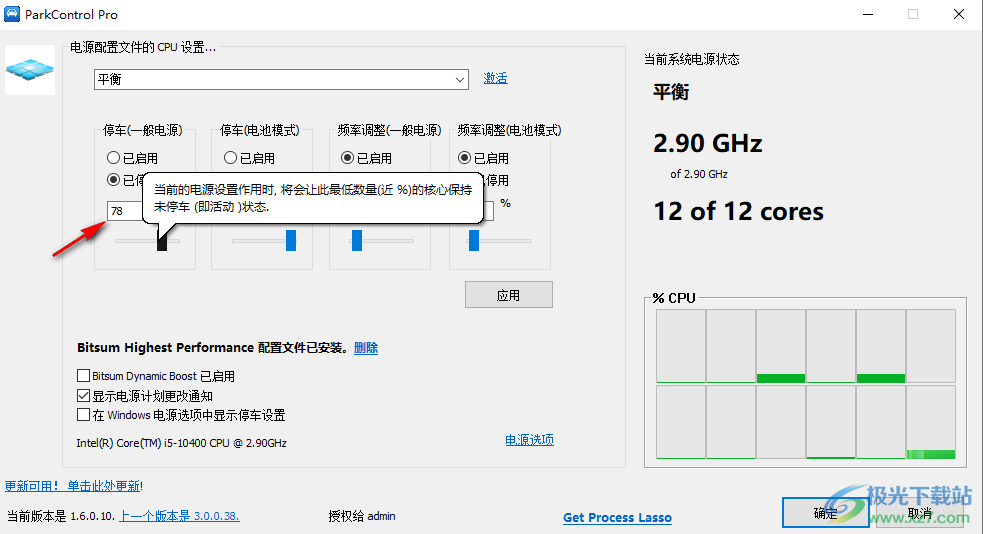The height and width of the screenshot is (534, 983).
Task: Toggle 显示电源计划更改通知 checkbox
Action: point(83,395)
